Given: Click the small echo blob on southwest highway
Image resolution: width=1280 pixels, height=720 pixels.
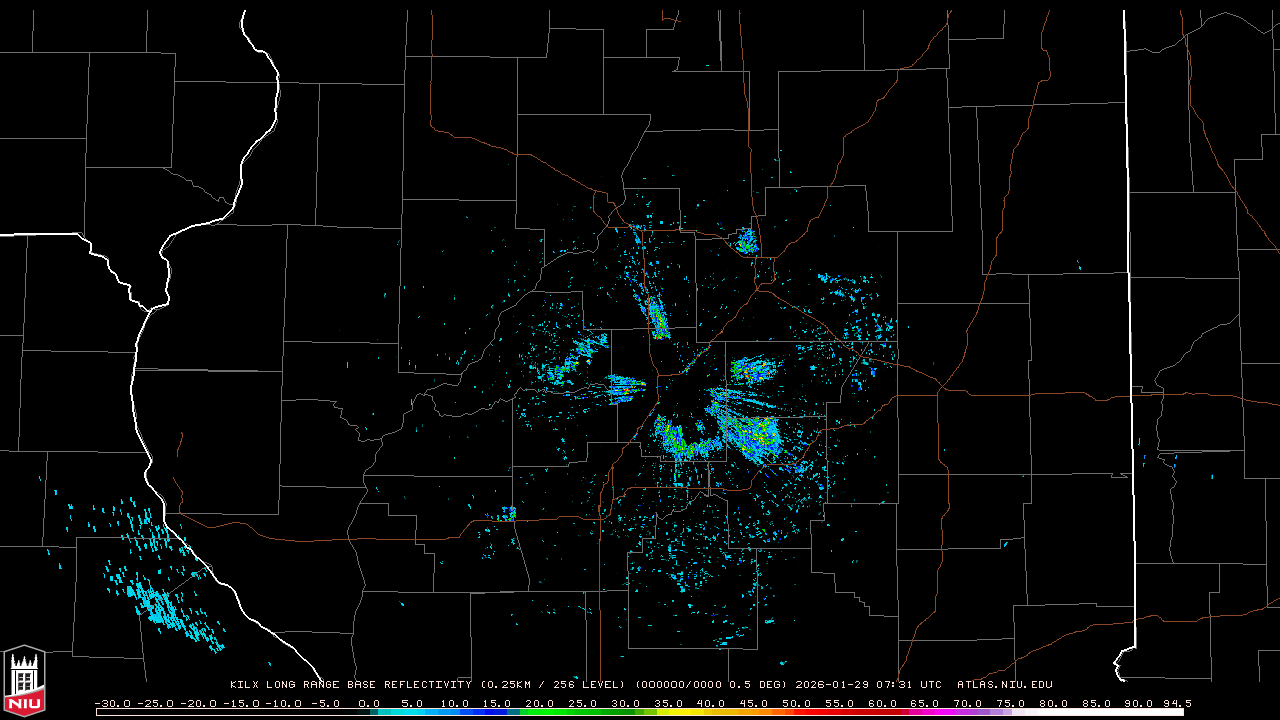Looking at the screenshot, I should click(x=508, y=513).
